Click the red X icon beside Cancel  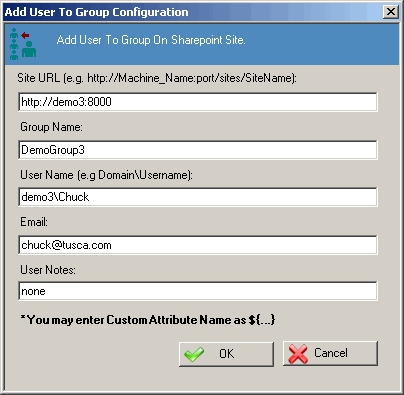tap(298, 354)
